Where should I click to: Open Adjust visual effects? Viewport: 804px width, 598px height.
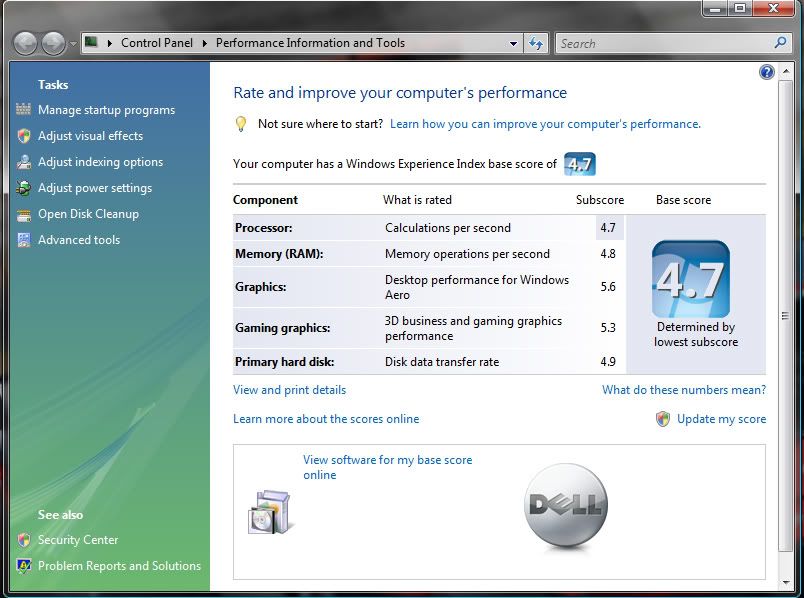[90, 136]
